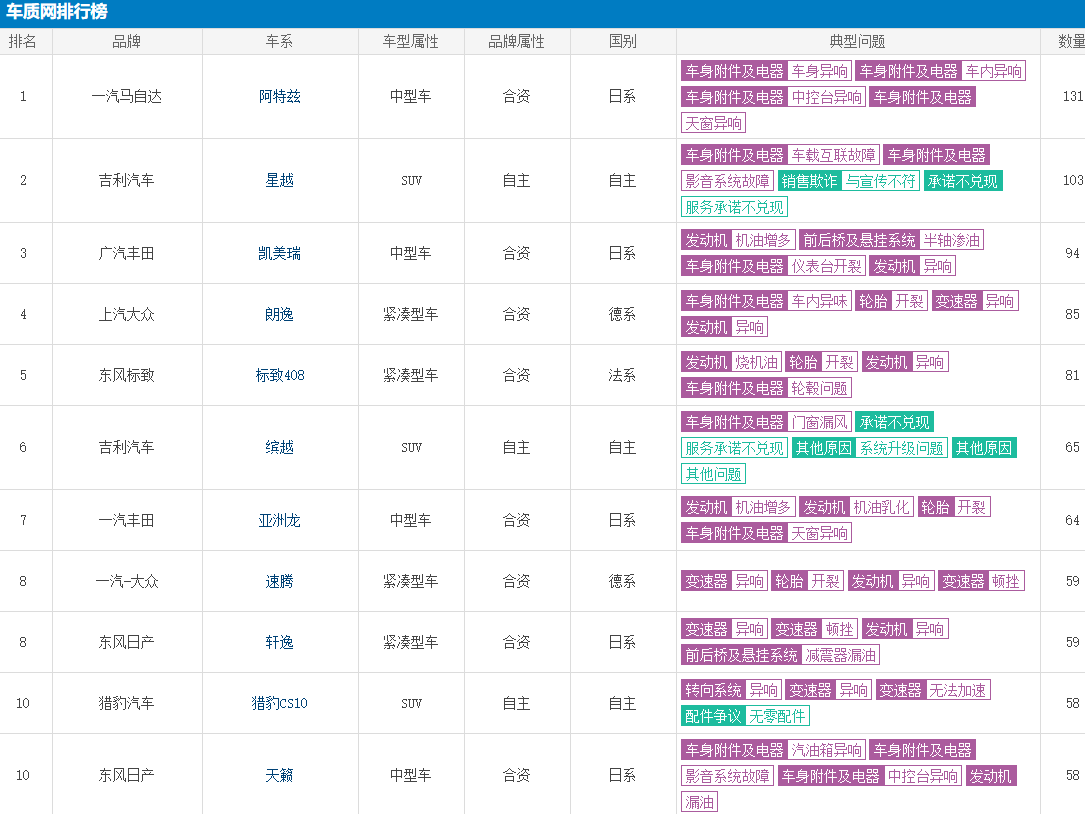Click the 其他问题 tag
This screenshot has height=814, width=1085.
tap(713, 474)
